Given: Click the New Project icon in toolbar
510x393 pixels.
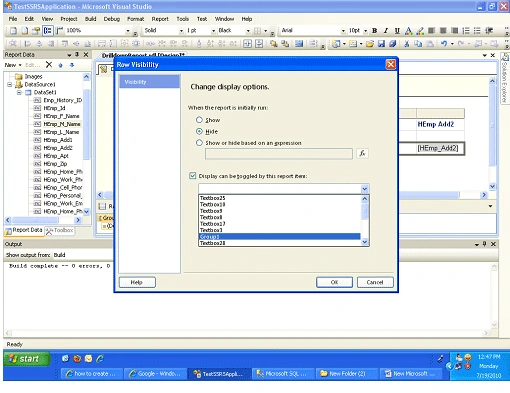Looking at the screenshot, I should pos(336,44).
